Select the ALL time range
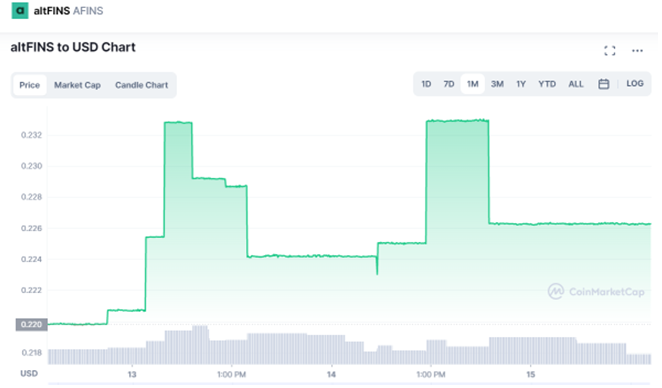 coord(575,84)
